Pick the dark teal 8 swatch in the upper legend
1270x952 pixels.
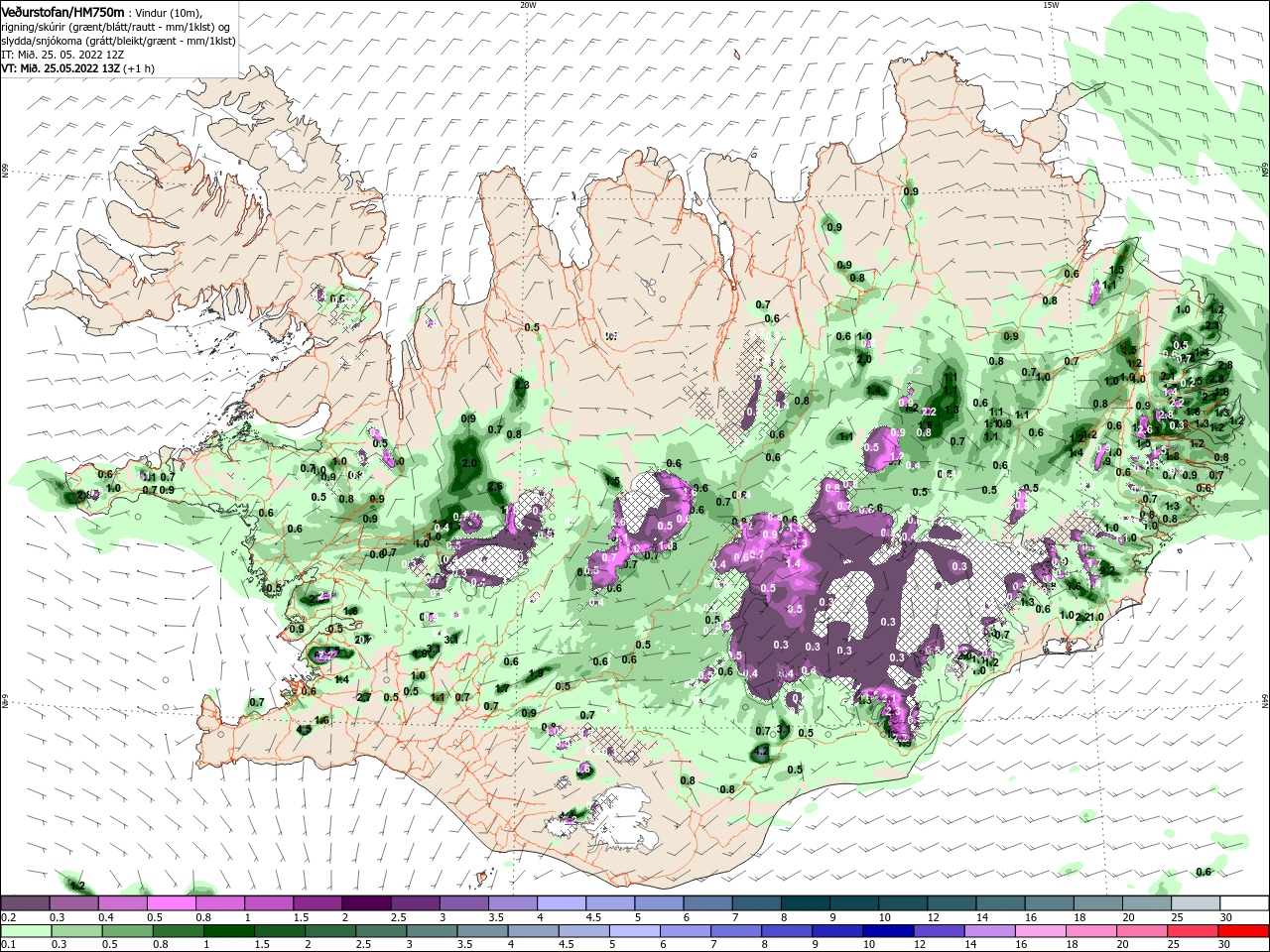pyautogui.click(x=805, y=903)
